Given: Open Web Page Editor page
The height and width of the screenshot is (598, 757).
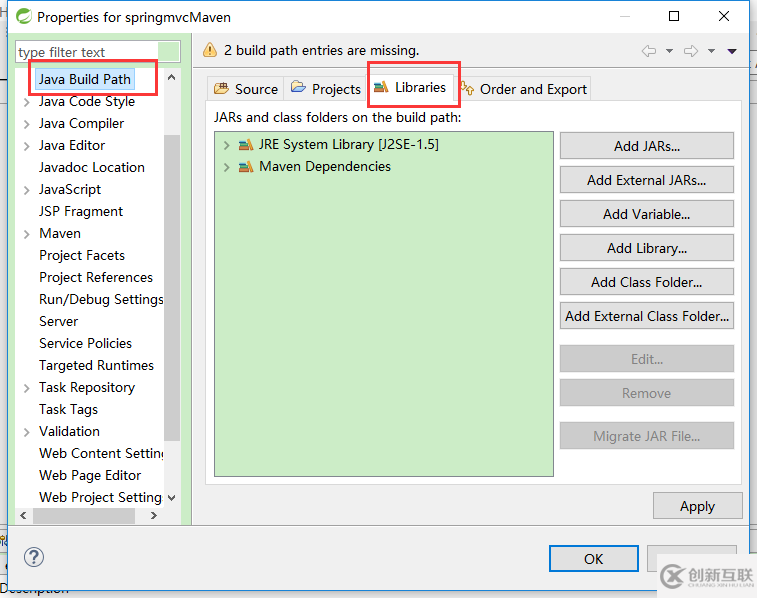Looking at the screenshot, I should tap(90, 475).
